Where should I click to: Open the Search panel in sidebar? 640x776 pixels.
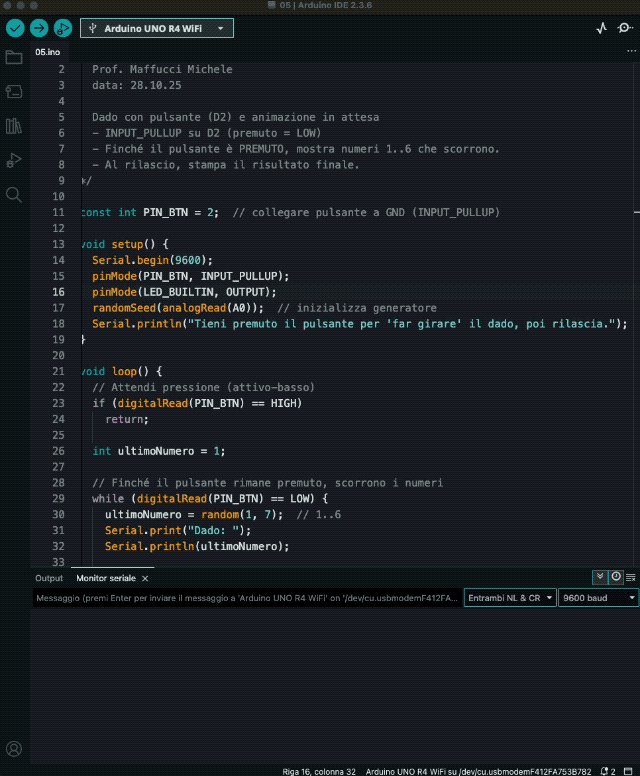coord(14,195)
